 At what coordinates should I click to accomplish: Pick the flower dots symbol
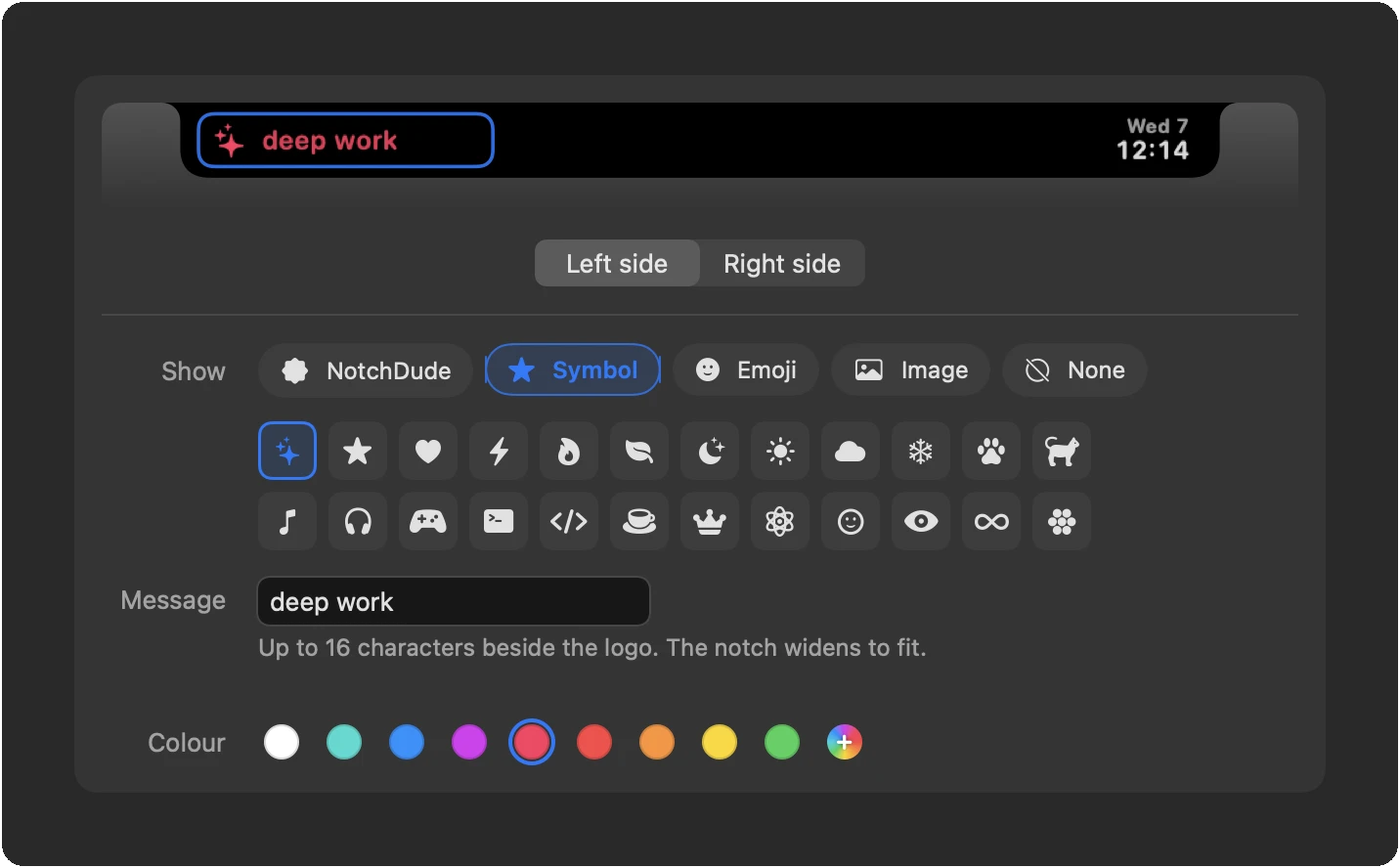pyautogui.click(x=1062, y=521)
